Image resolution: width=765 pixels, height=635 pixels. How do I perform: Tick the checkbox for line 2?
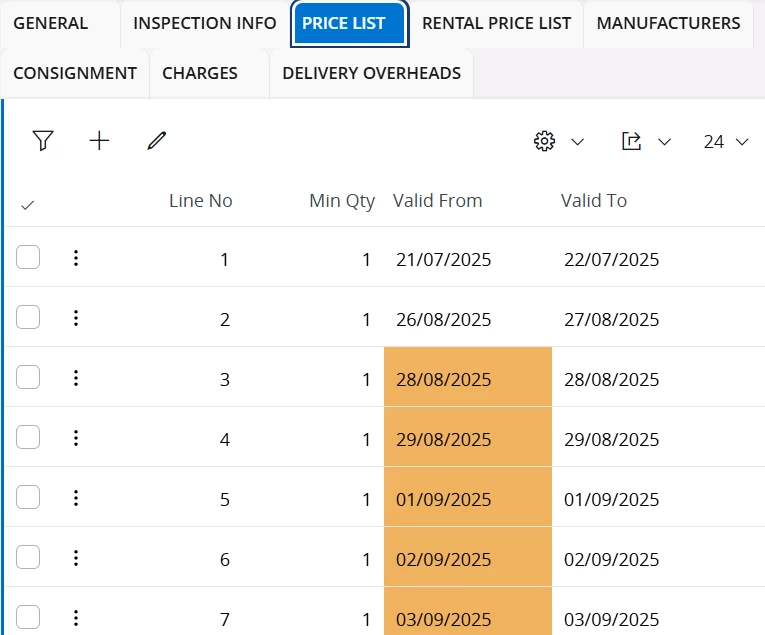(x=28, y=318)
